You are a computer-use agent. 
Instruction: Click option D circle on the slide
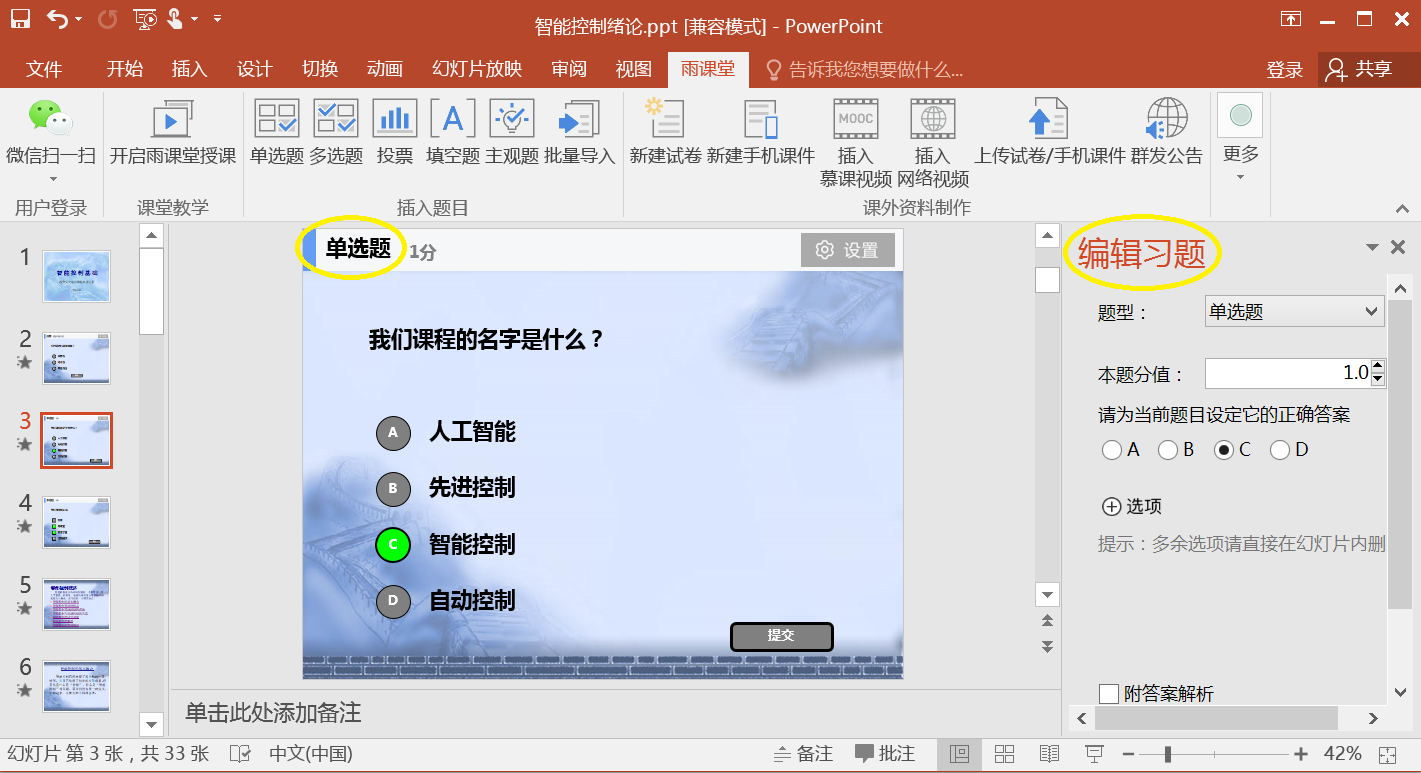(x=393, y=600)
